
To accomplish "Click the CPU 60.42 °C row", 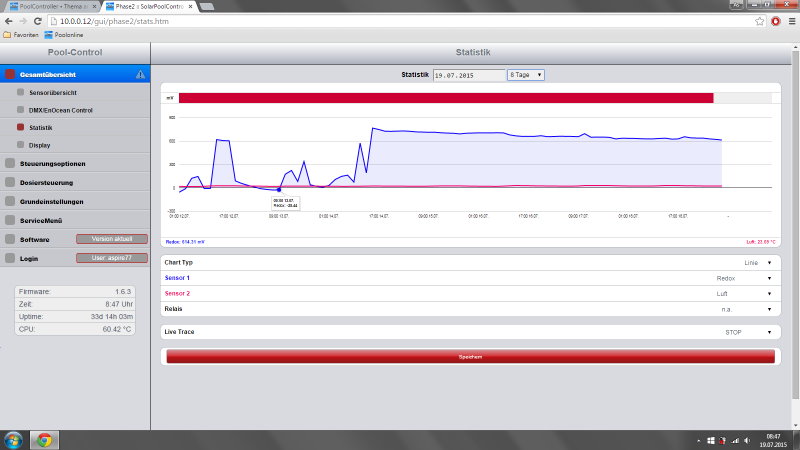I will click(x=75, y=329).
